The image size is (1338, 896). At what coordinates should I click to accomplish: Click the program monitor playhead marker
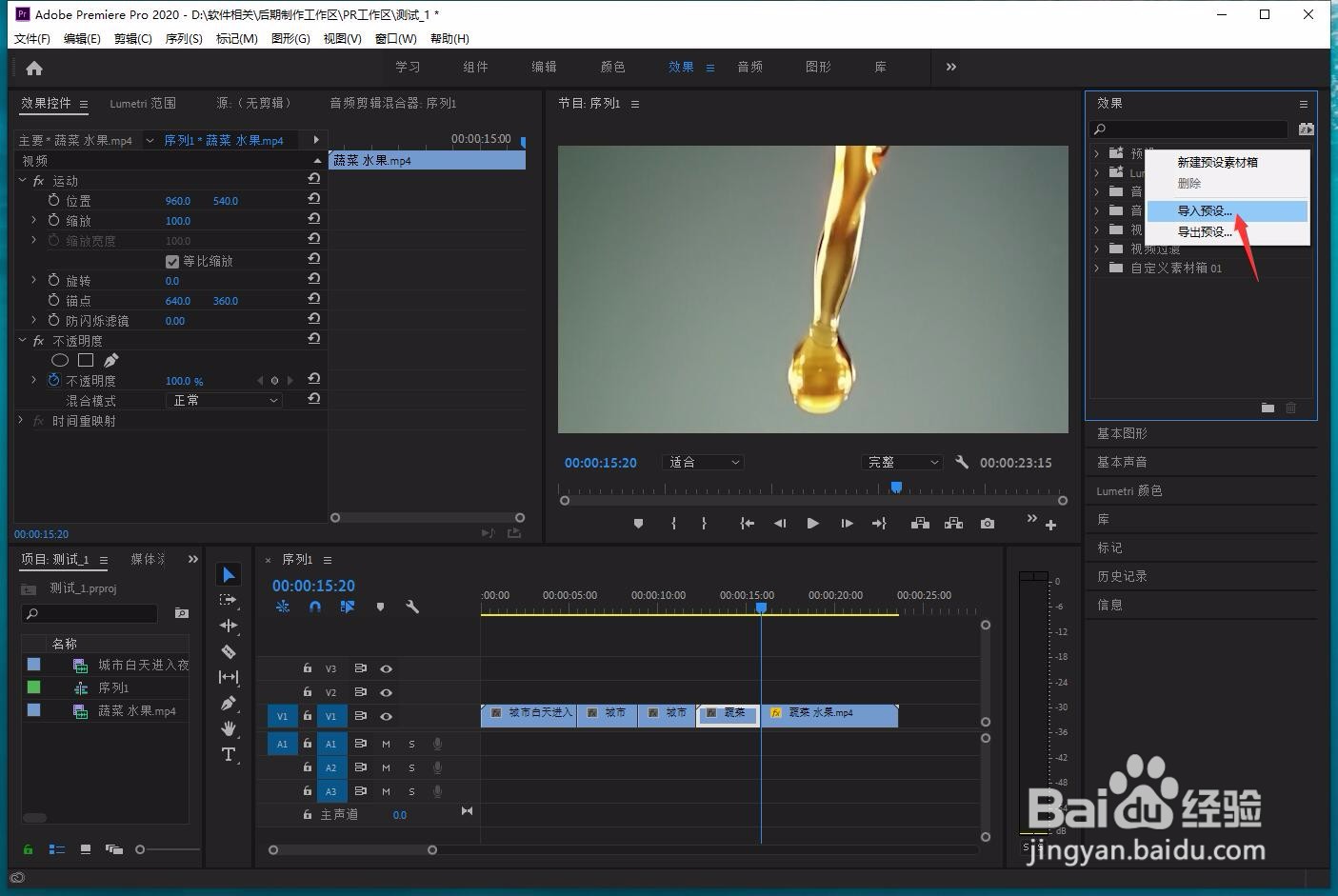tap(896, 487)
